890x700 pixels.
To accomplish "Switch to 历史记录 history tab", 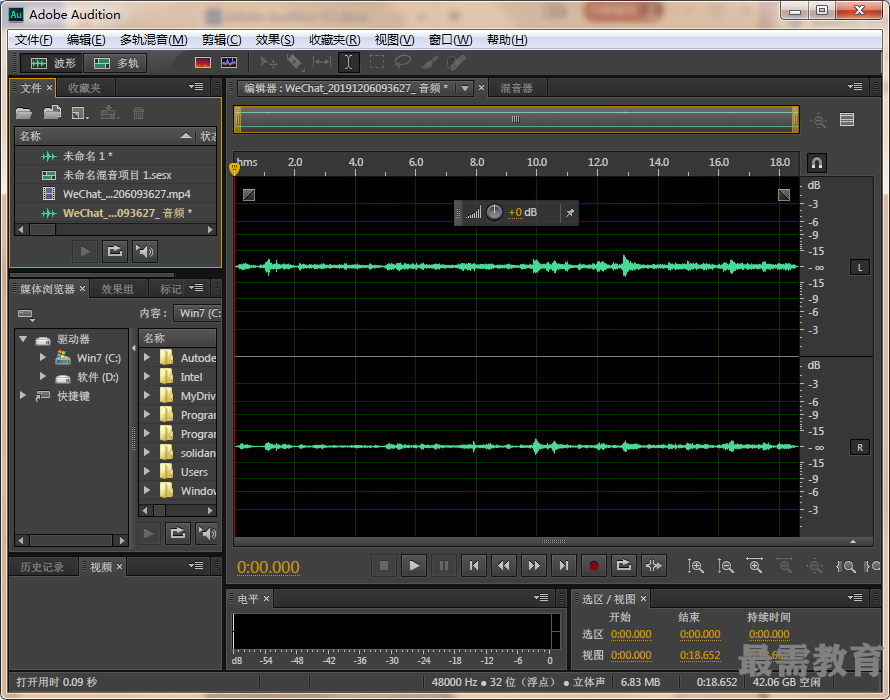I will point(42,567).
